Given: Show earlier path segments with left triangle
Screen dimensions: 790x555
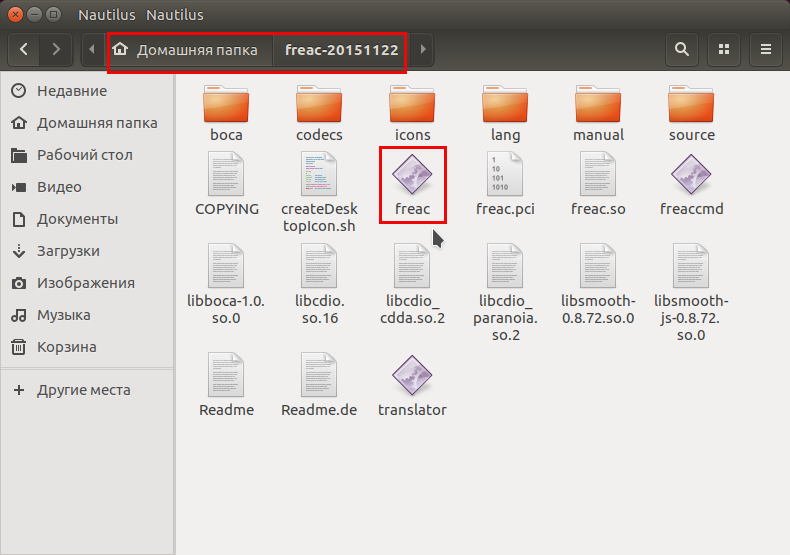Looking at the screenshot, I should (92, 49).
